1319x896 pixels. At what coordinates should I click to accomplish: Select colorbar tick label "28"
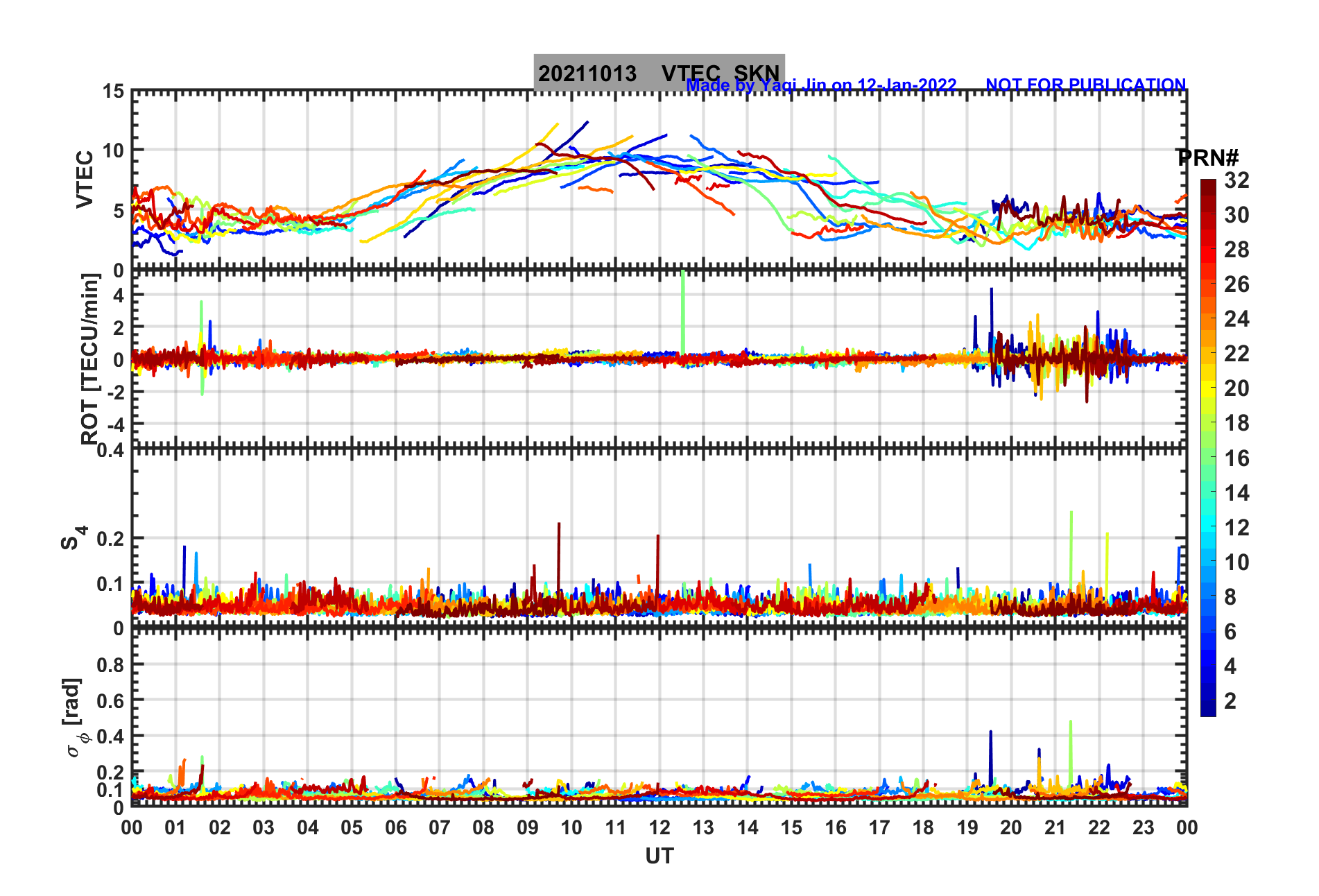click(1236, 250)
